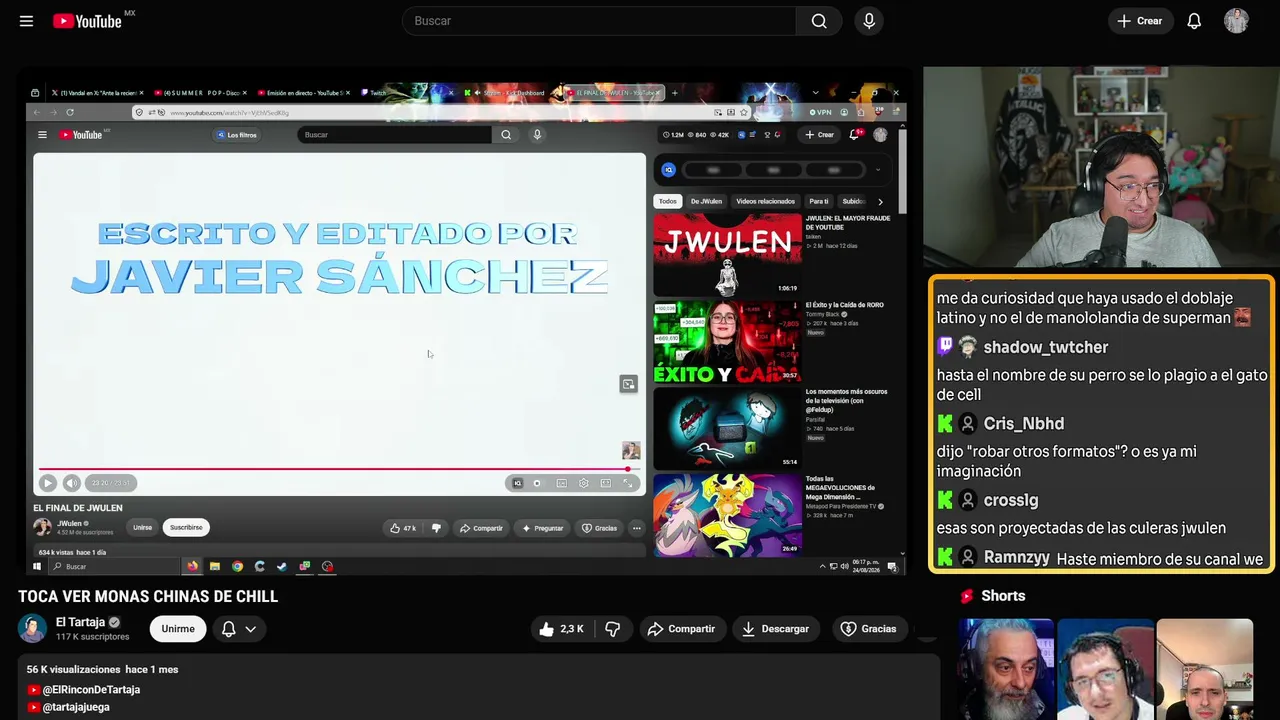1280x720 pixels.
Task: Select the De JWulen filter chip
Action: pos(706,201)
